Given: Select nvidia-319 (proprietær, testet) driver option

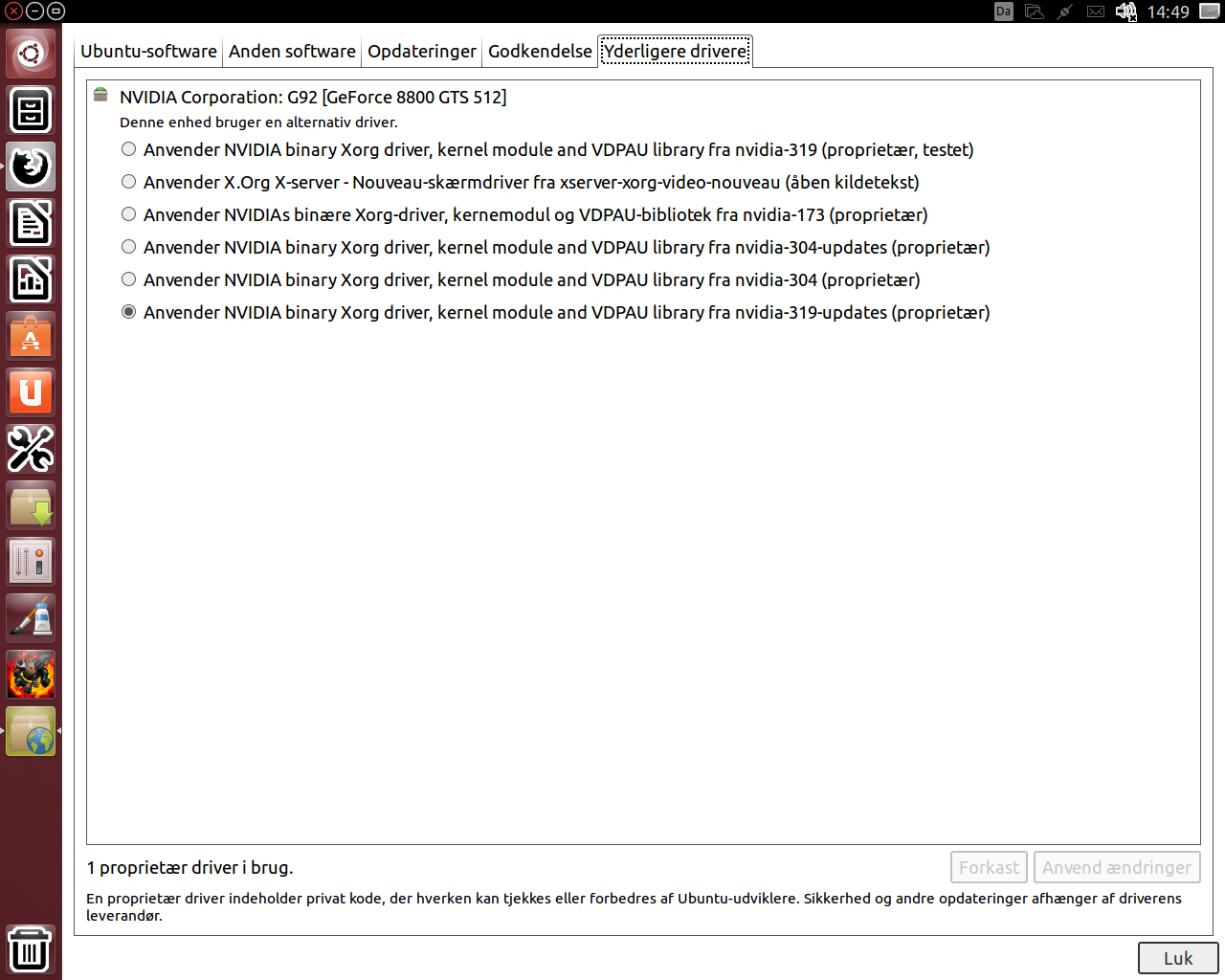Looking at the screenshot, I should tap(547, 149).
